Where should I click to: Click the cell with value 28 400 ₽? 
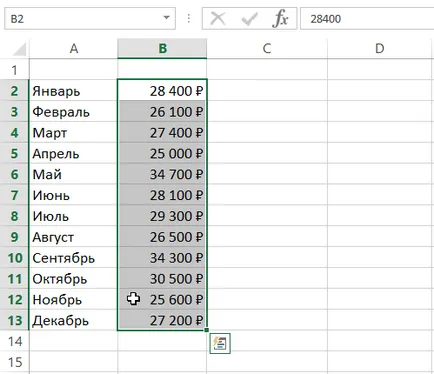(x=162, y=91)
